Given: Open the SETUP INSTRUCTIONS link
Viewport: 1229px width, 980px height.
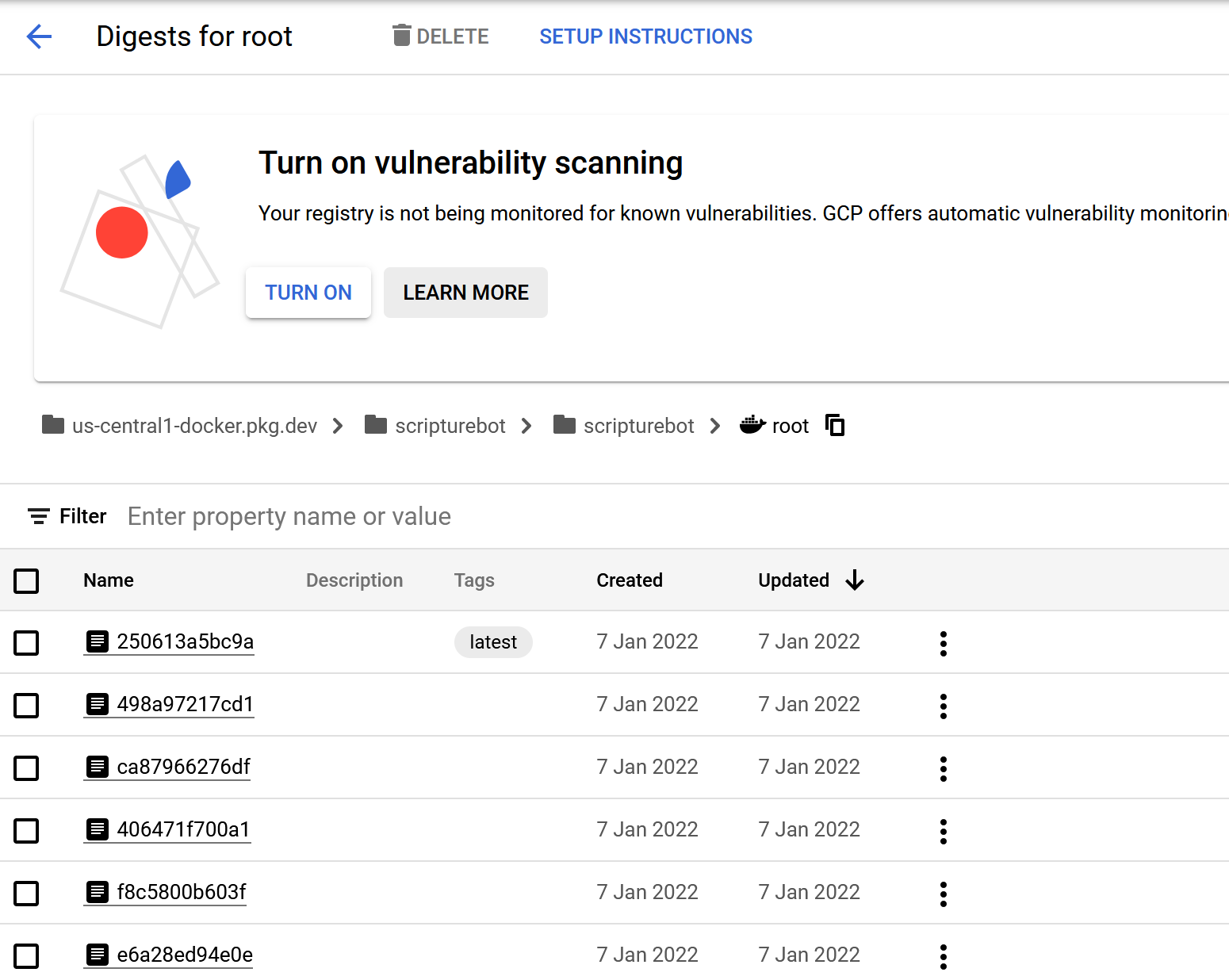Looking at the screenshot, I should click(x=645, y=36).
